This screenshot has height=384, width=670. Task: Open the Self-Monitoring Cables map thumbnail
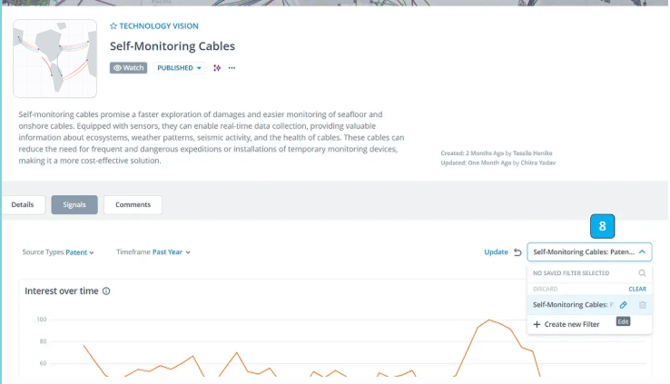(55, 59)
